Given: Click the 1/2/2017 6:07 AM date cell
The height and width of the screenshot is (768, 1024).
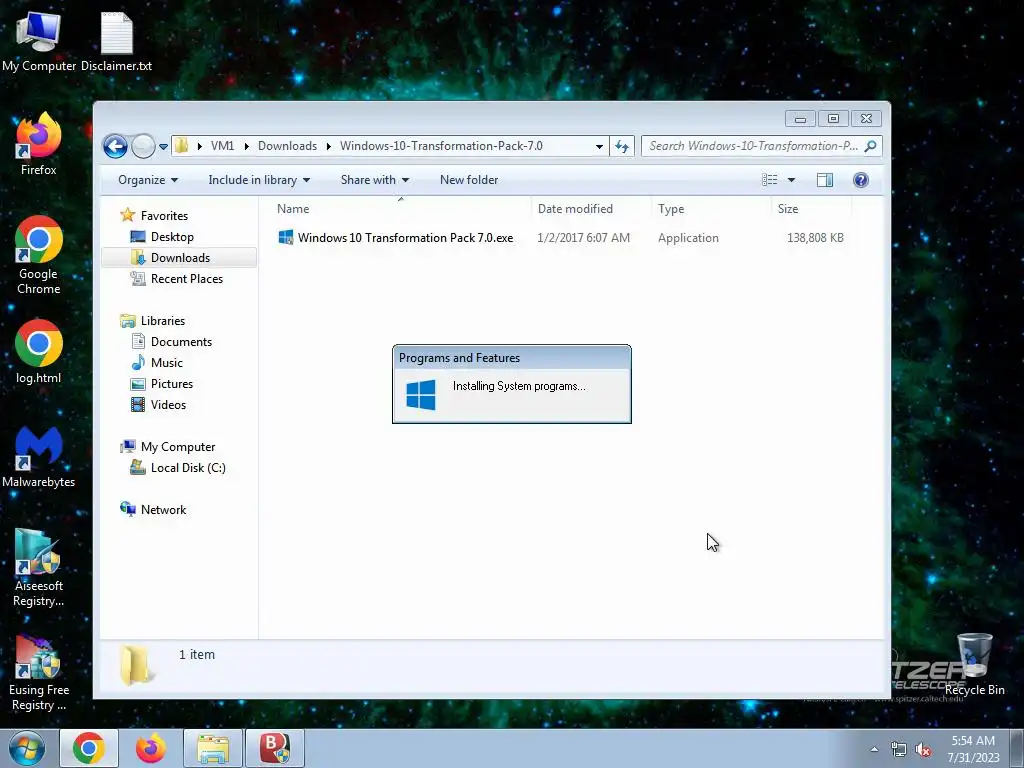Looking at the screenshot, I should [583, 238].
